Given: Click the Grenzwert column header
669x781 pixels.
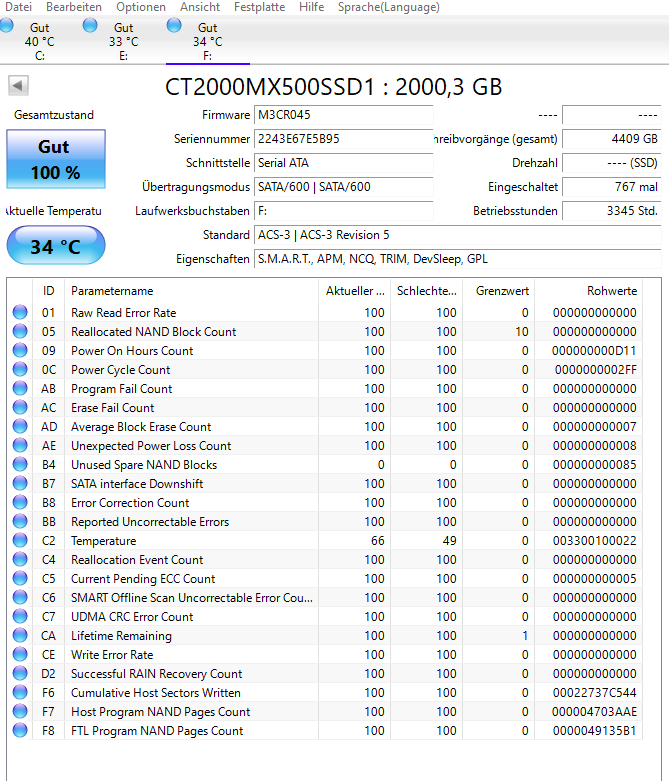Looking at the screenshot, I should tap(499, 291).
